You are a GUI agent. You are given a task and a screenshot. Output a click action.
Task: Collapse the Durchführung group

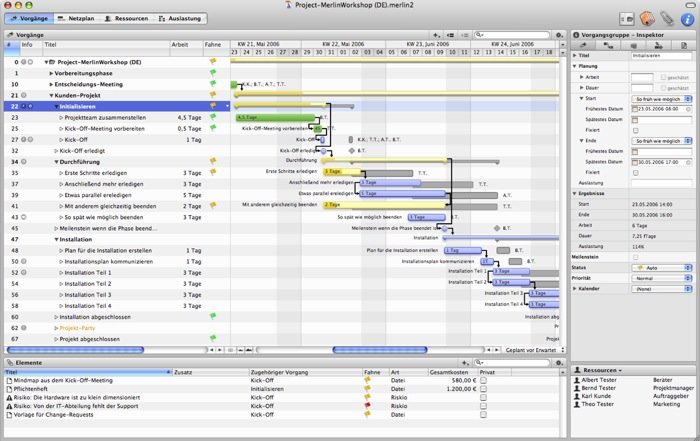(x=56, y=162)
